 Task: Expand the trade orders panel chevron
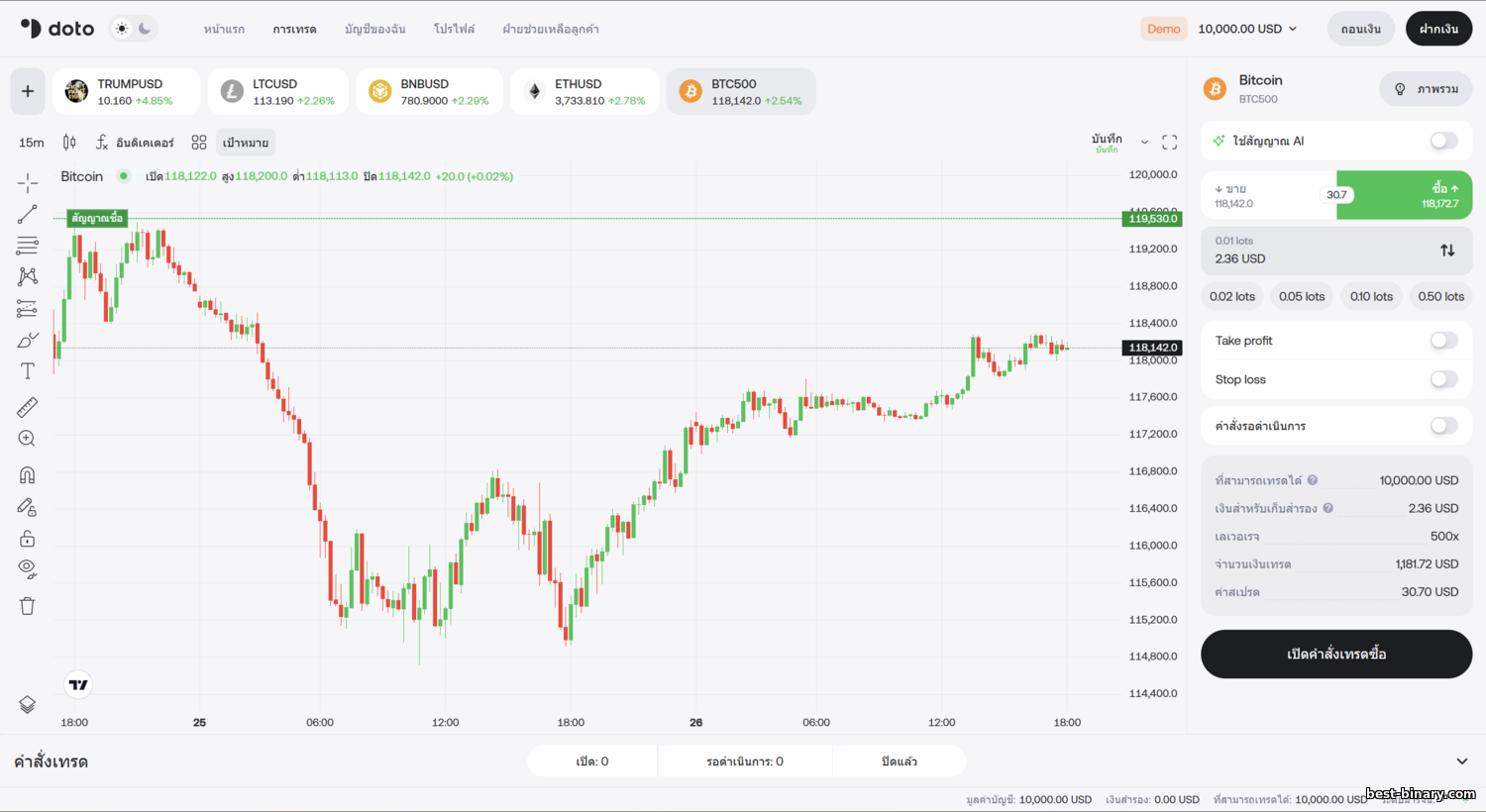pos(1461,761)
